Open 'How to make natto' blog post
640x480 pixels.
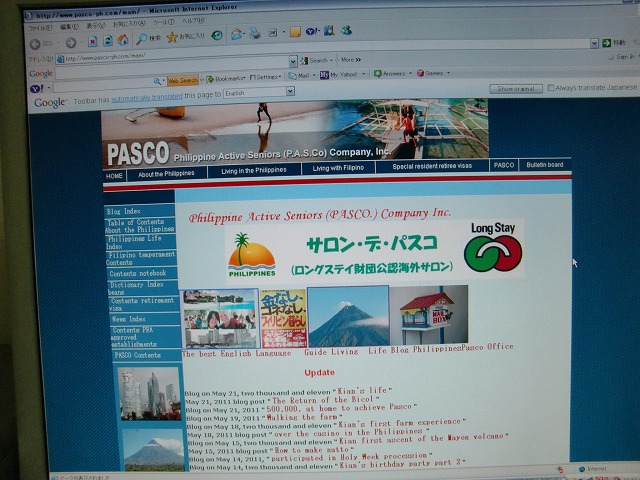[x=312, y=450]
